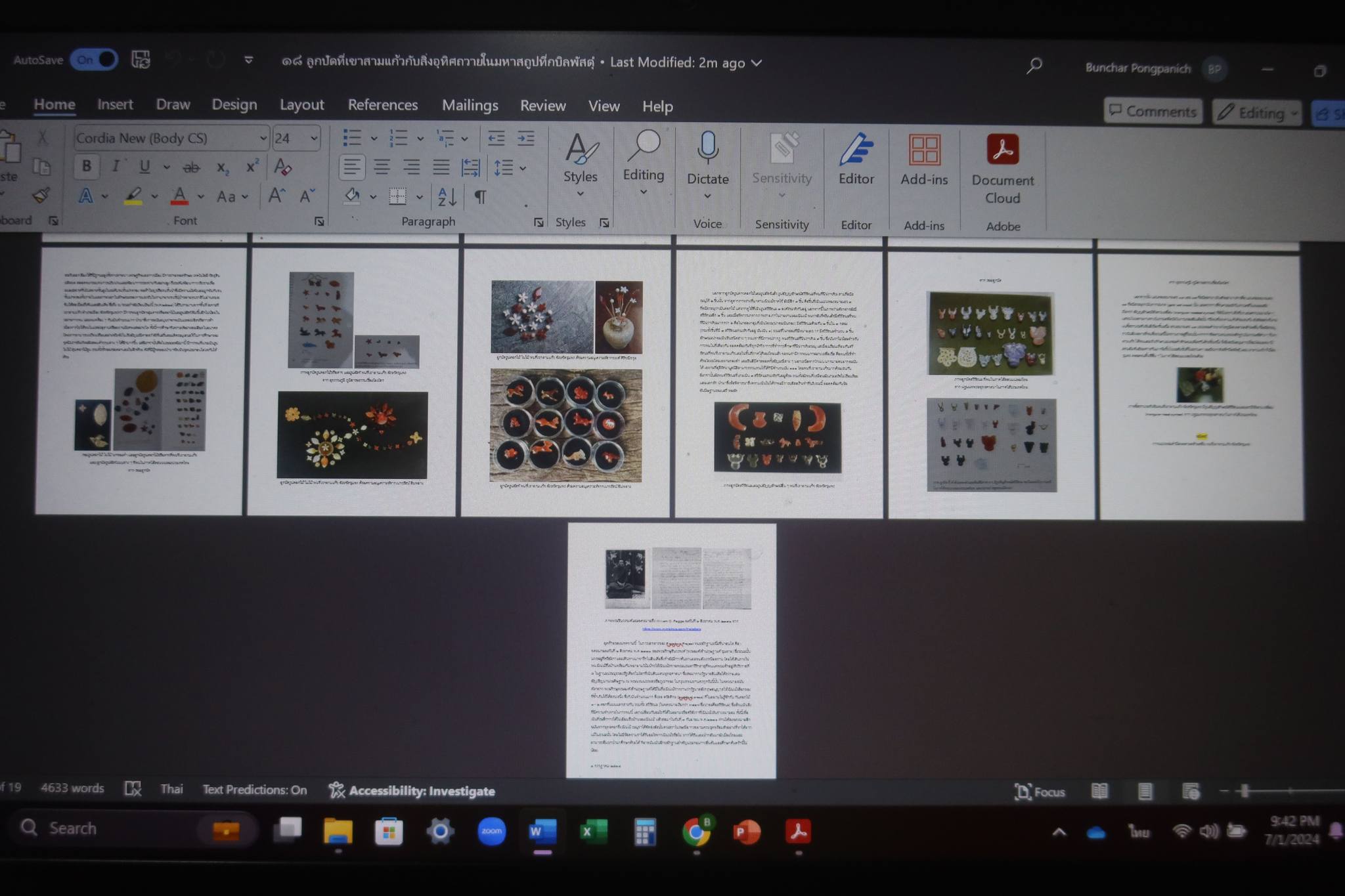Justify the paragraph text

[x=441, y=167]
